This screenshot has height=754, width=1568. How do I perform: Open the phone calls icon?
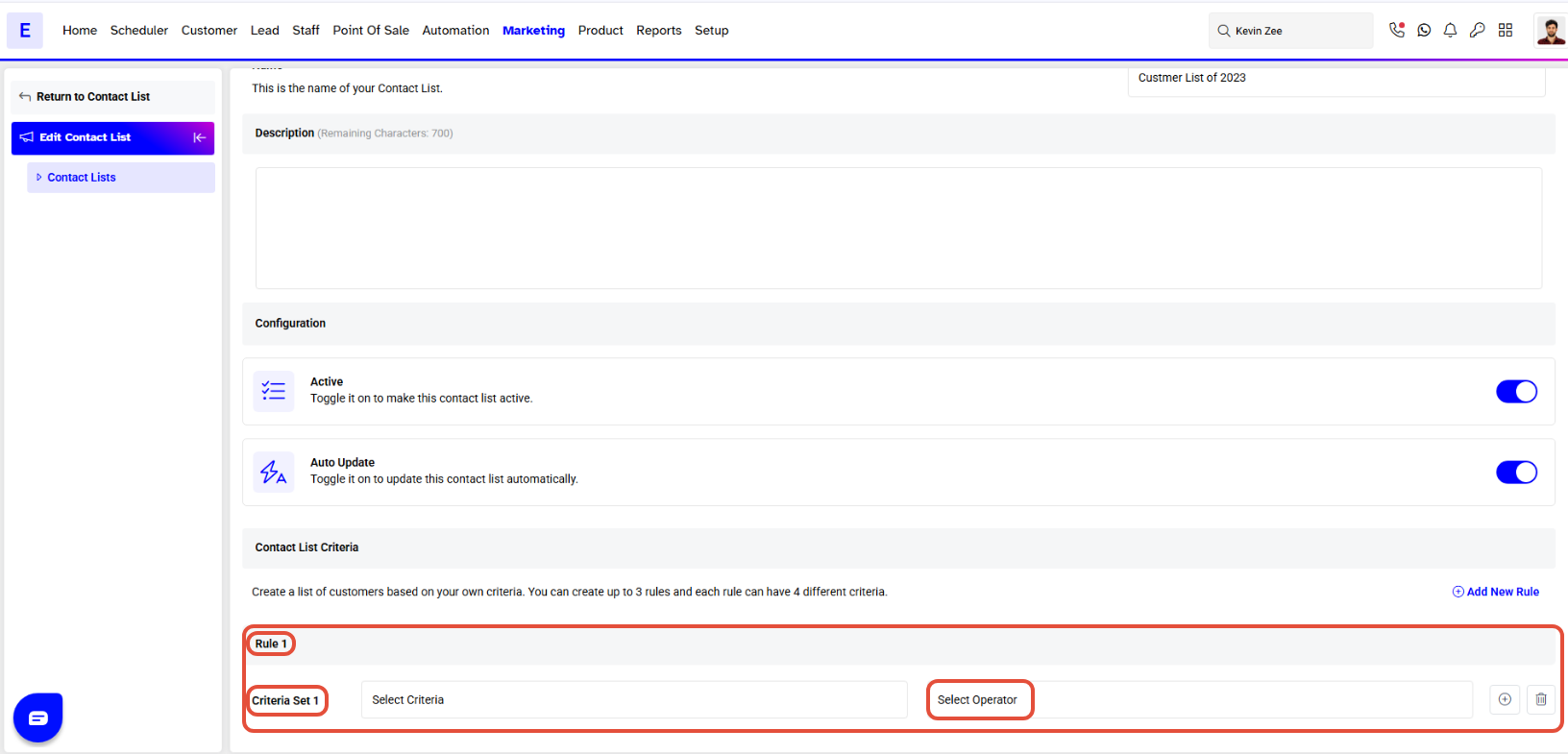[1397, 30]
